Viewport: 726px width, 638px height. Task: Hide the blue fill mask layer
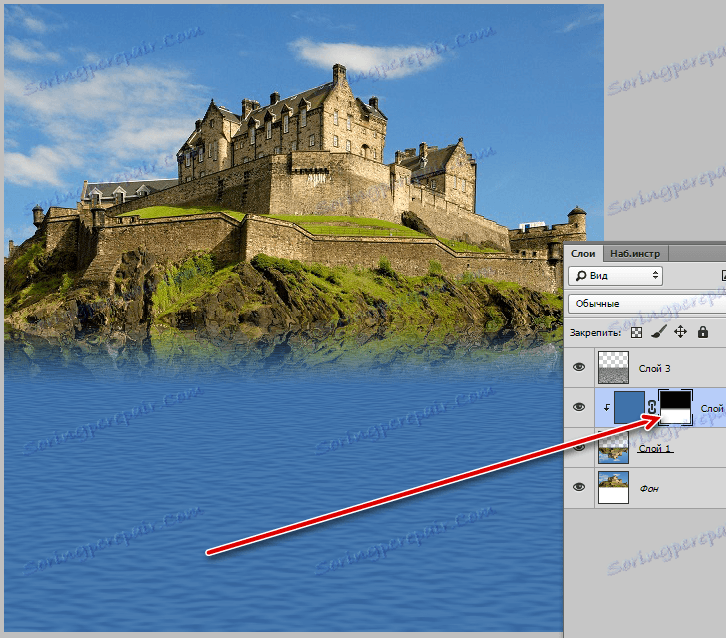[579, 407]
